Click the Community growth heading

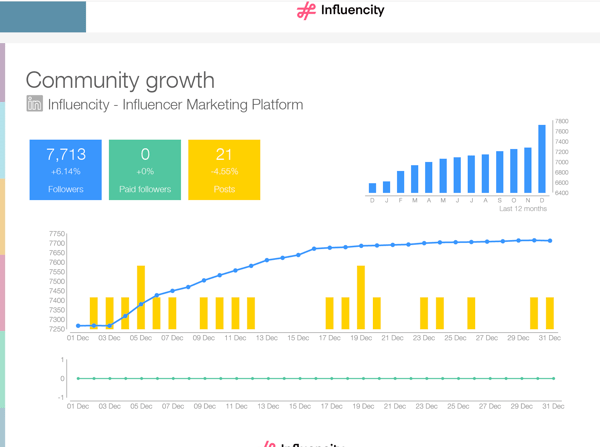pos(120,80)
